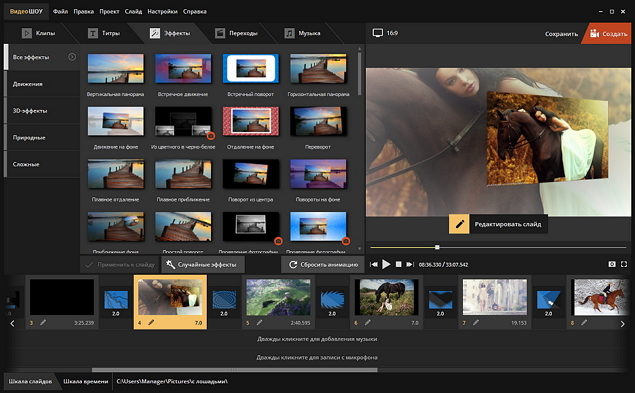The height and width of the screenshot is (393, 635).
Task: Click the stop playback square icon
Action: coord(398,264)
